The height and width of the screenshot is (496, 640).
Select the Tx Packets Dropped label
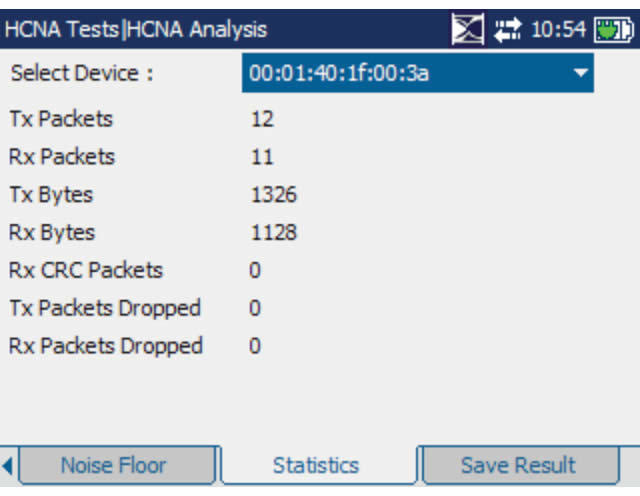click(105, 308)
